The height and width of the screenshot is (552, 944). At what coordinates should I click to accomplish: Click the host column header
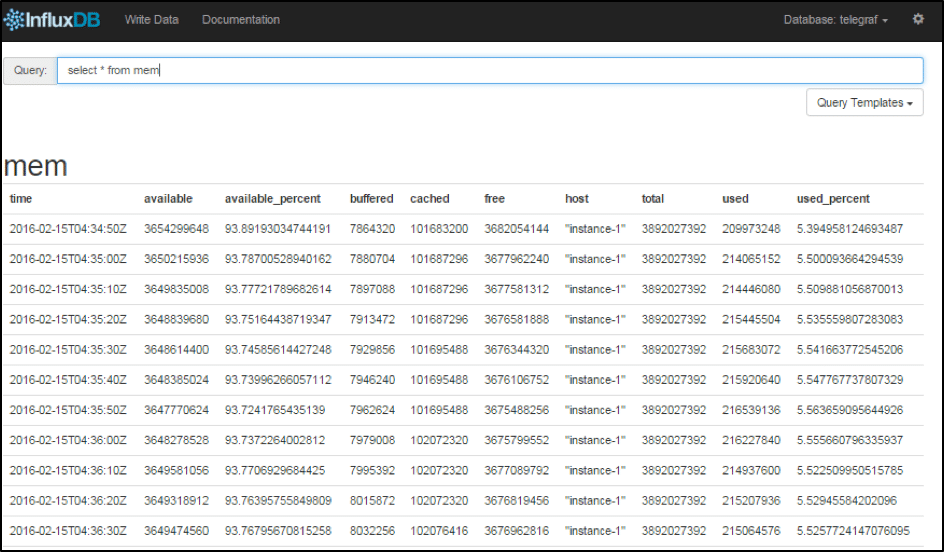pos(577,199)
